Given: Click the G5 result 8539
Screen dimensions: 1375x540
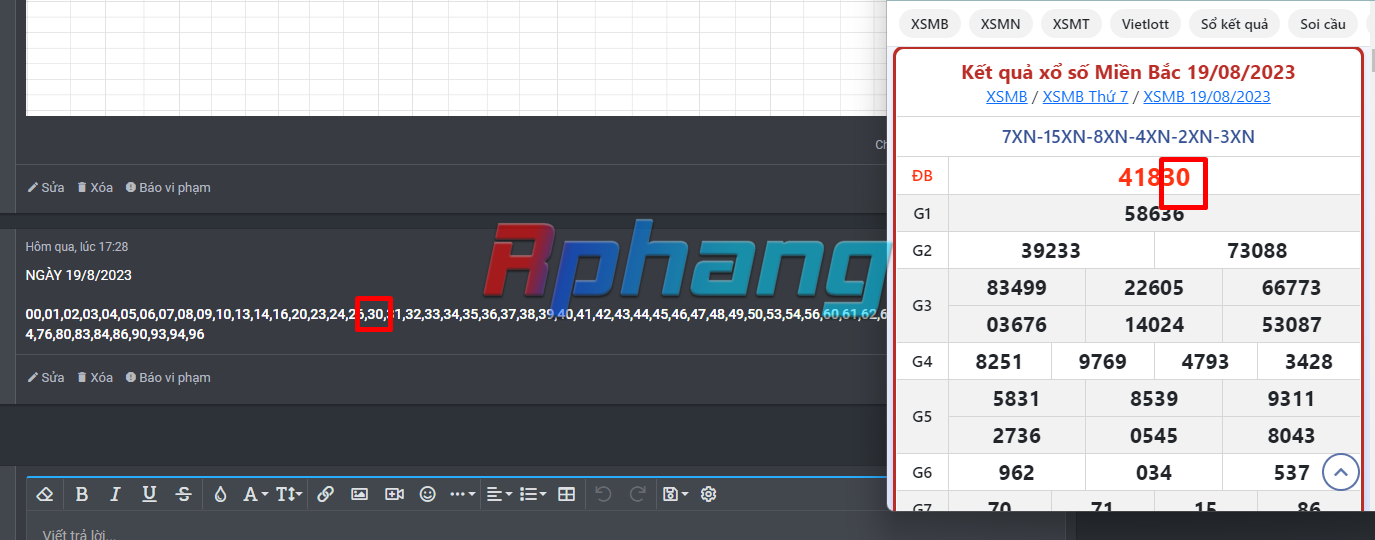Looking at the screenshot, I should pos(1154,399).
